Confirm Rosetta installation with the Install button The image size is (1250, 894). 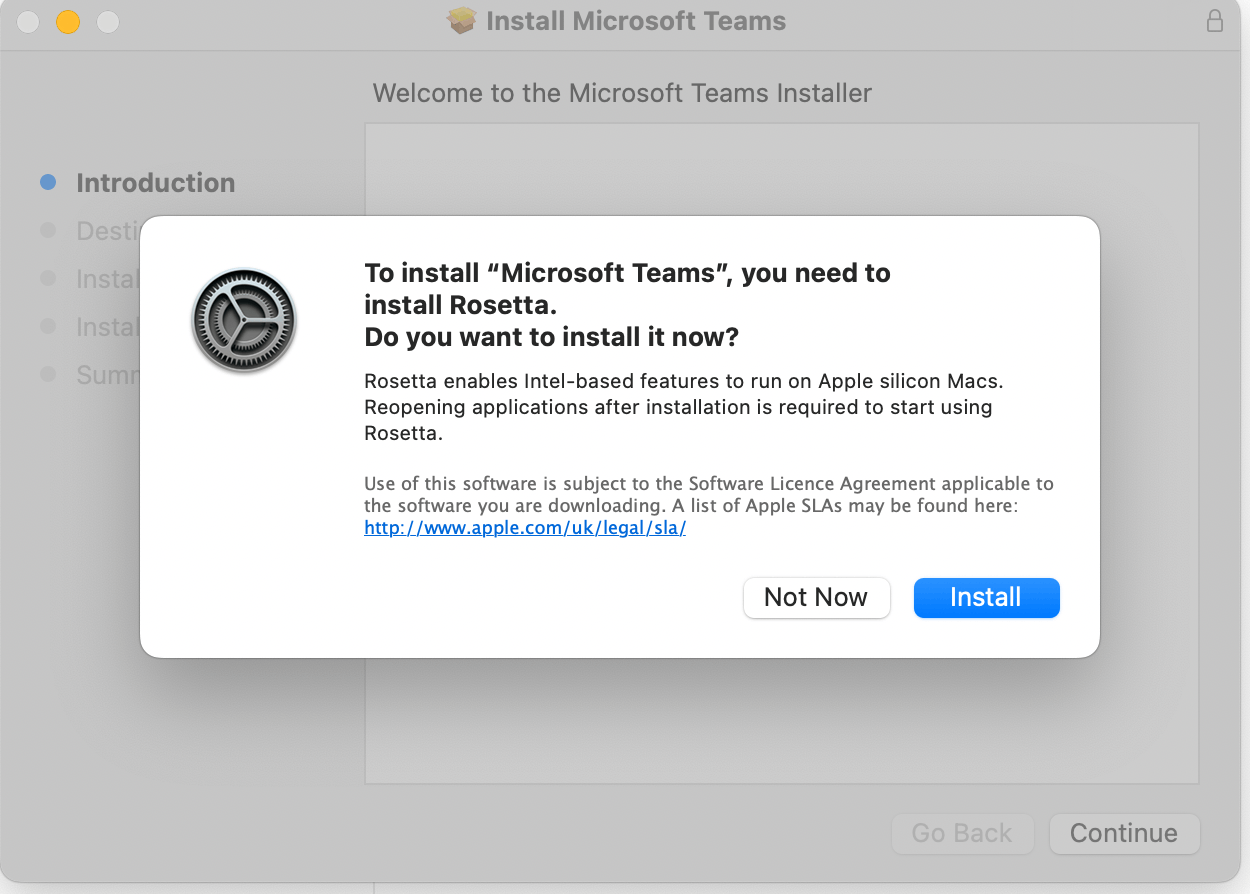click(986, 597)
